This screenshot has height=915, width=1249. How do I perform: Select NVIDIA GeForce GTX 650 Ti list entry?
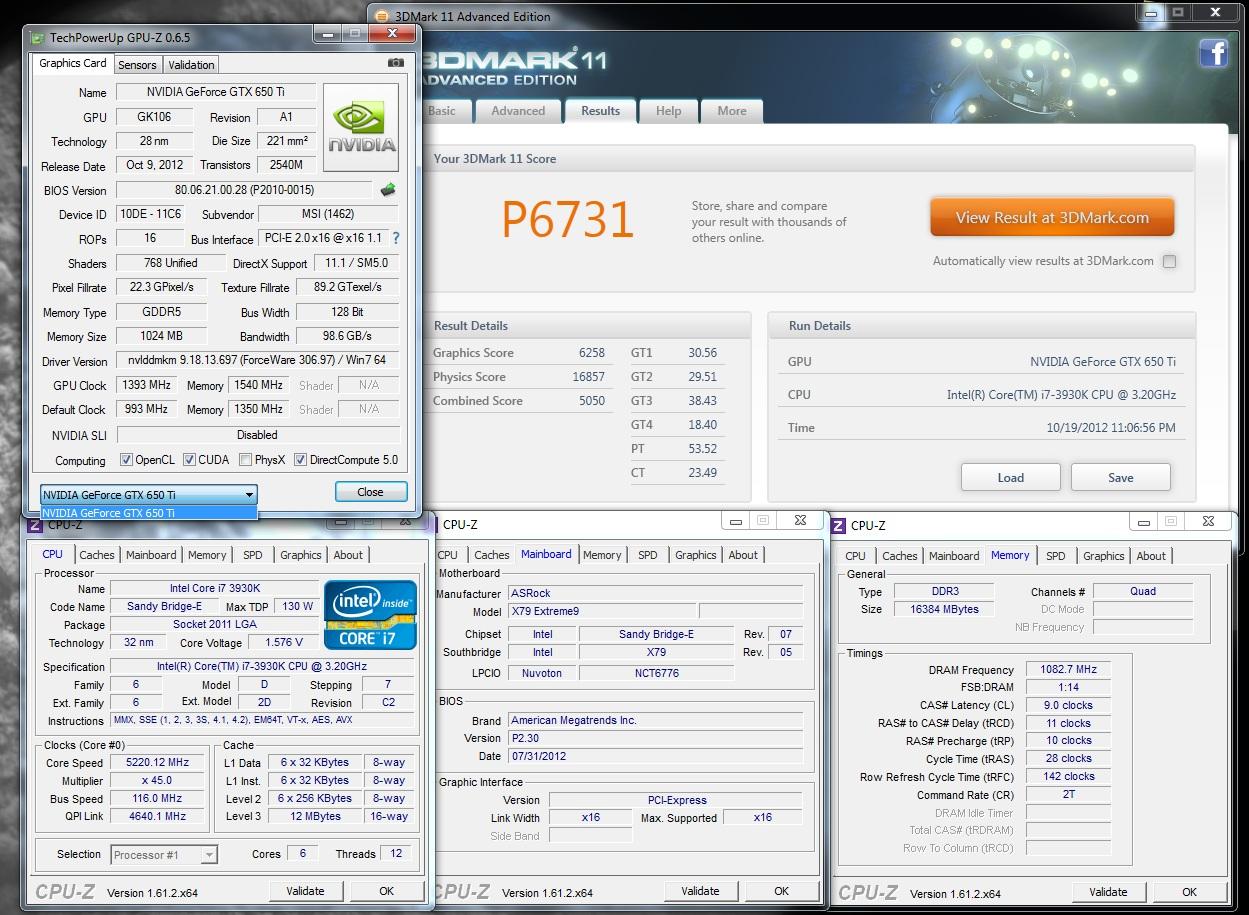click(x=149, y=513)
